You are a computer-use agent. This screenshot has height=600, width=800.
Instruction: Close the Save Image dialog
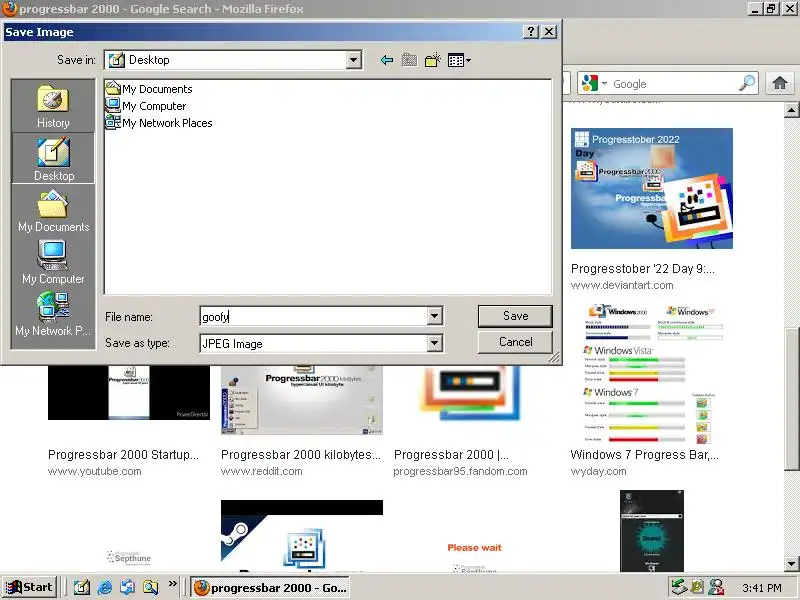coord(548,32)
